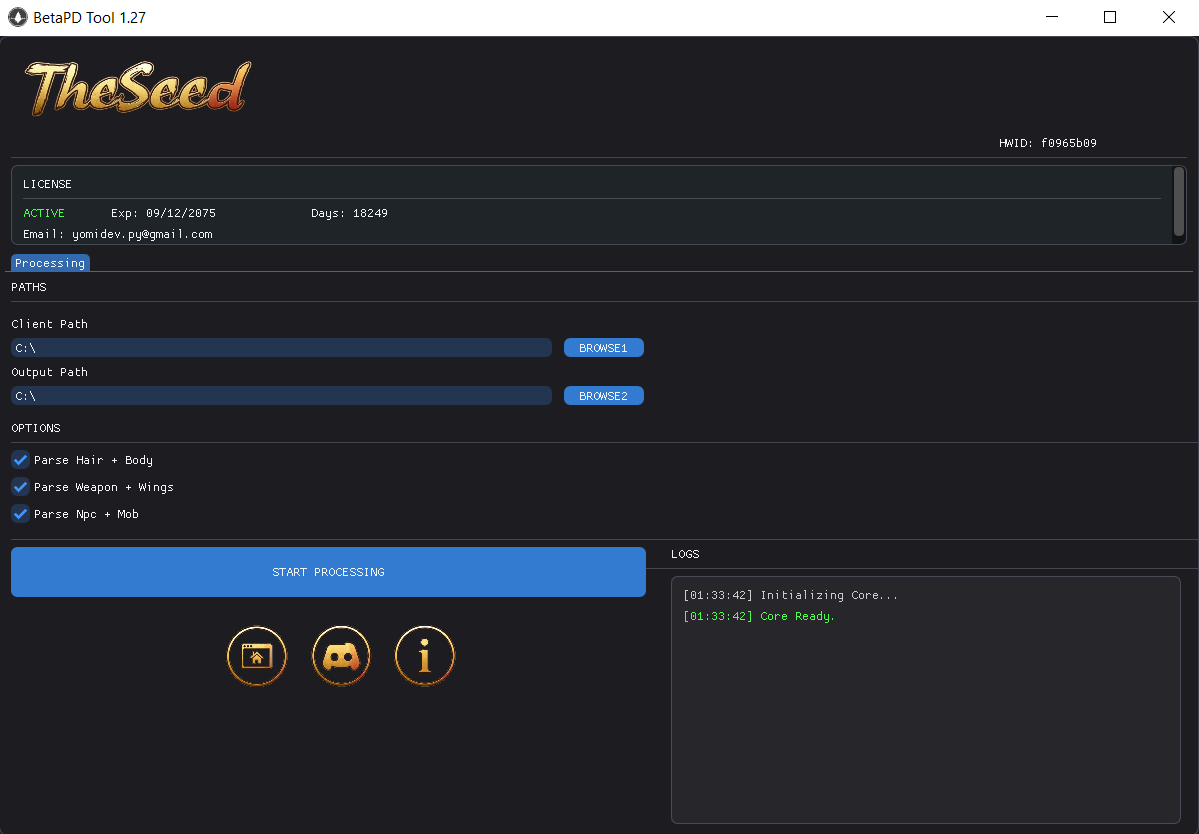1199x834 pixels.
Task: Toggle the Parse Hair + Body checkbox
Action: point(20,460)
